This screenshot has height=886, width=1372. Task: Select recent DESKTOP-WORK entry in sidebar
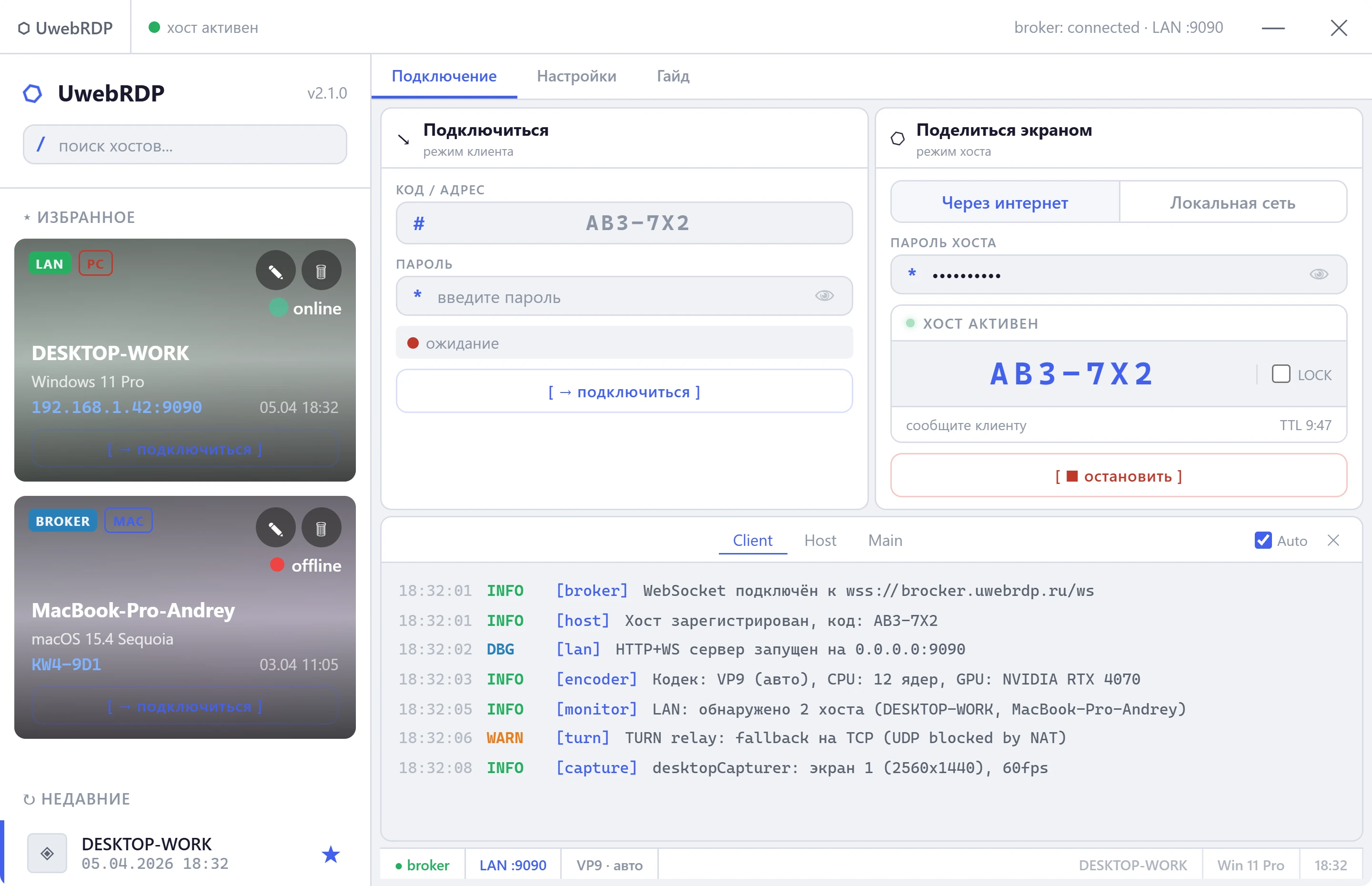[x=185, y=853]
